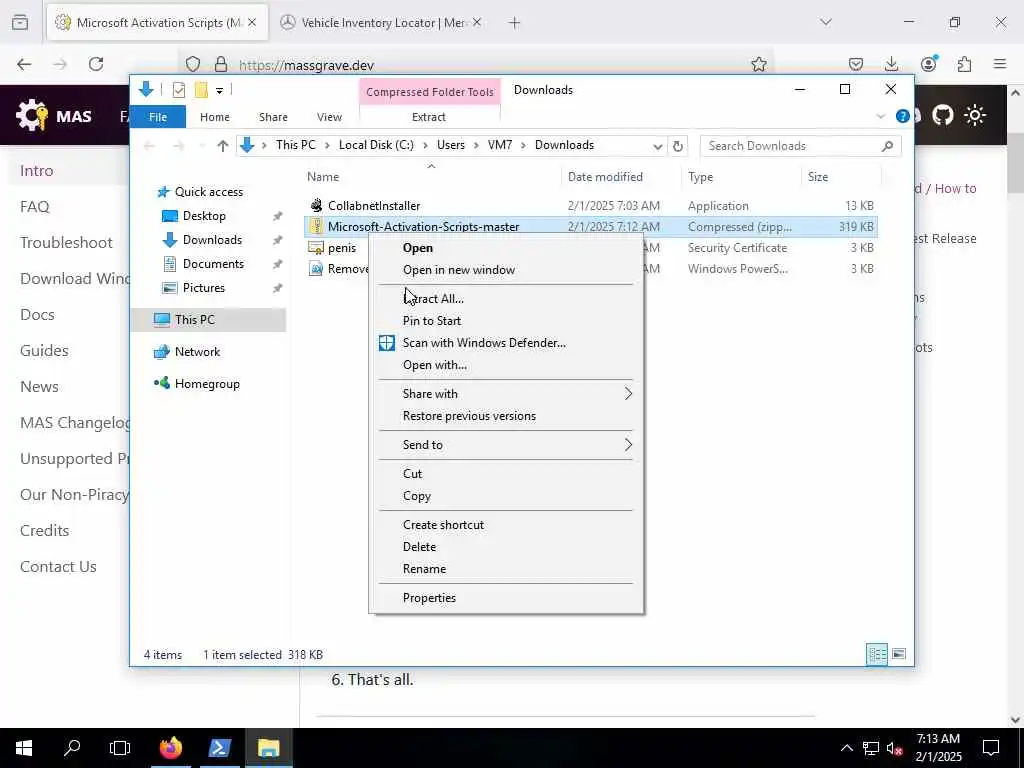Open Contact Us sidebar link
This screenshot has height=768, width=1024.
click(58, 566)
